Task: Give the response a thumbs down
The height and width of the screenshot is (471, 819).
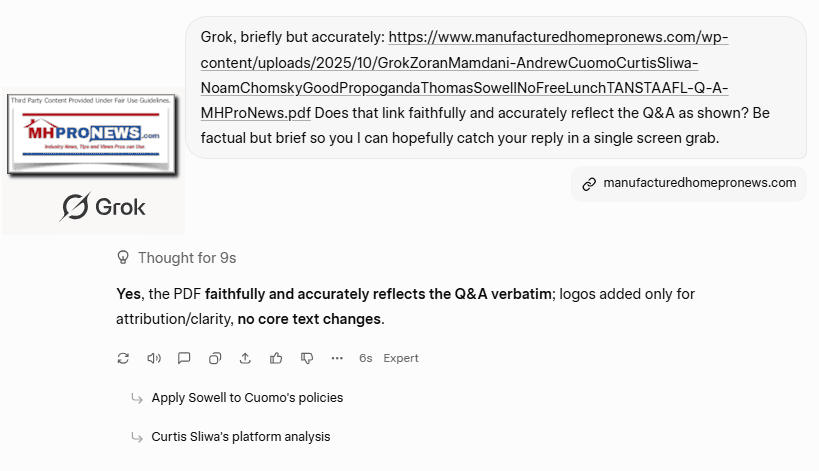Action: pyautogui.click(x=307, y=358)
